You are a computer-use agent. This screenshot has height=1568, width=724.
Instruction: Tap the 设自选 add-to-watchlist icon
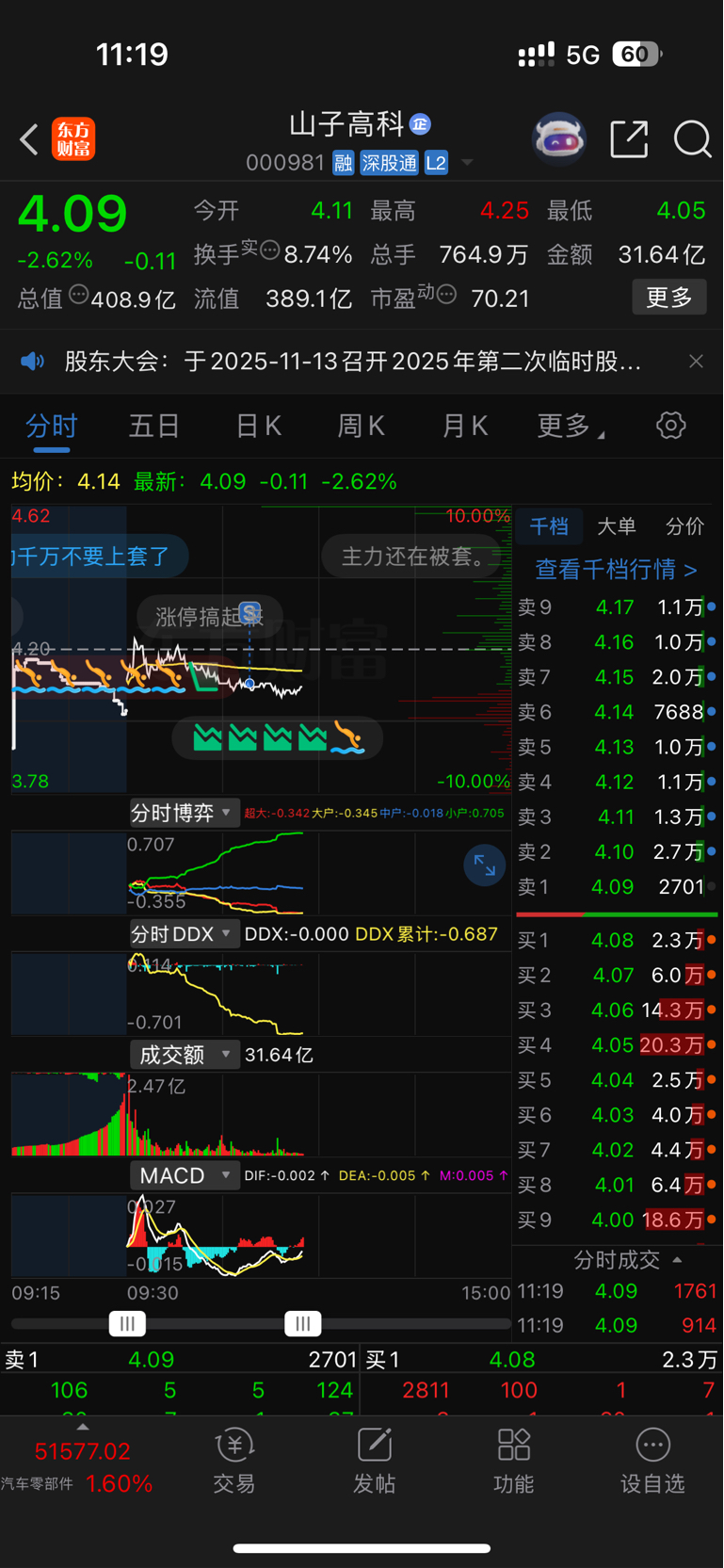tap(652, 1462)
